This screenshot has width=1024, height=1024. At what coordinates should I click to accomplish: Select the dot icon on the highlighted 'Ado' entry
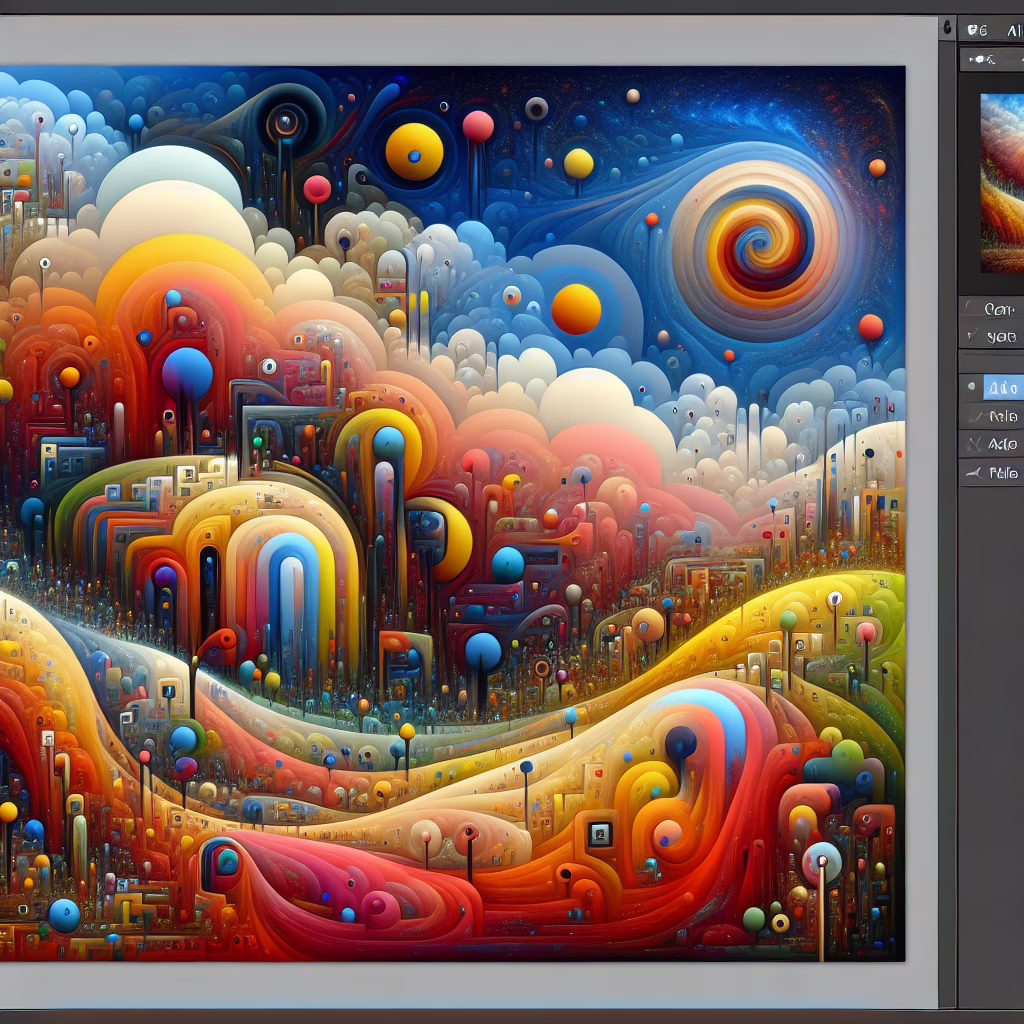point(972,386)
